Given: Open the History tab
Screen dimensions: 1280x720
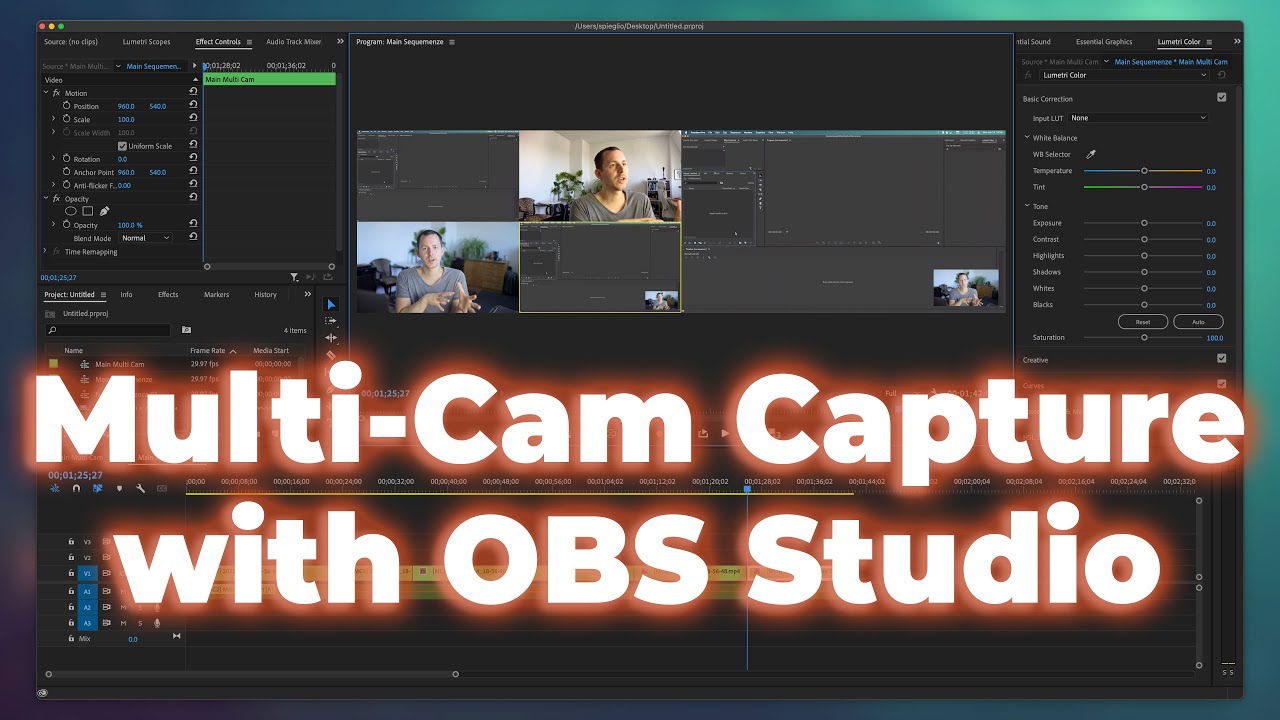Looking at the screenshot, I should tap(265, 295).
